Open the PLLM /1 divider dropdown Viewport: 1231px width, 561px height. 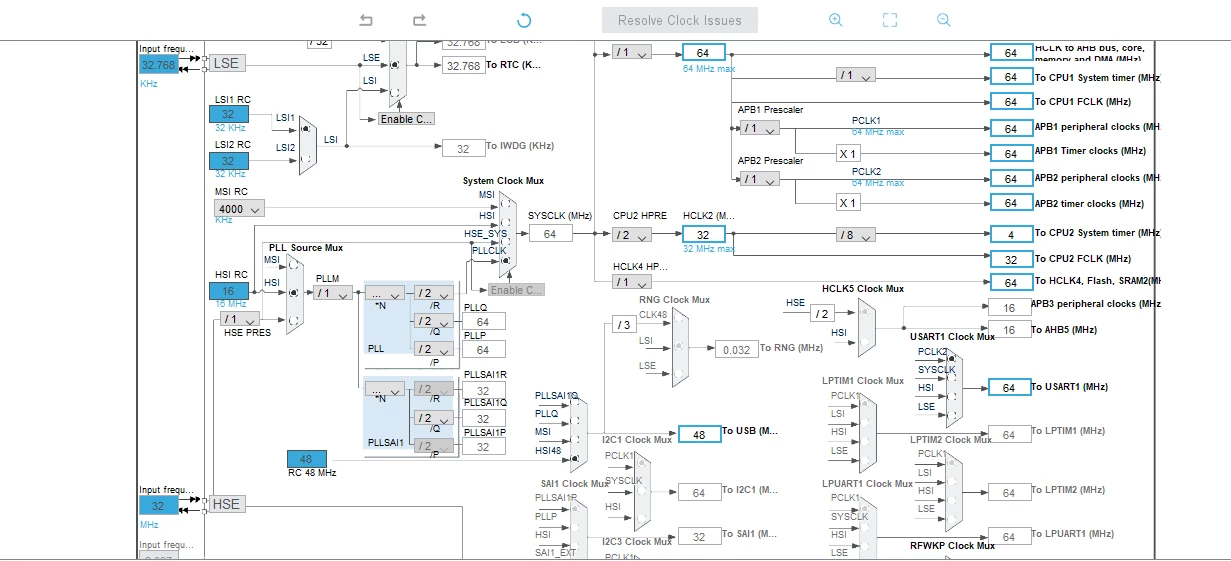333,293
